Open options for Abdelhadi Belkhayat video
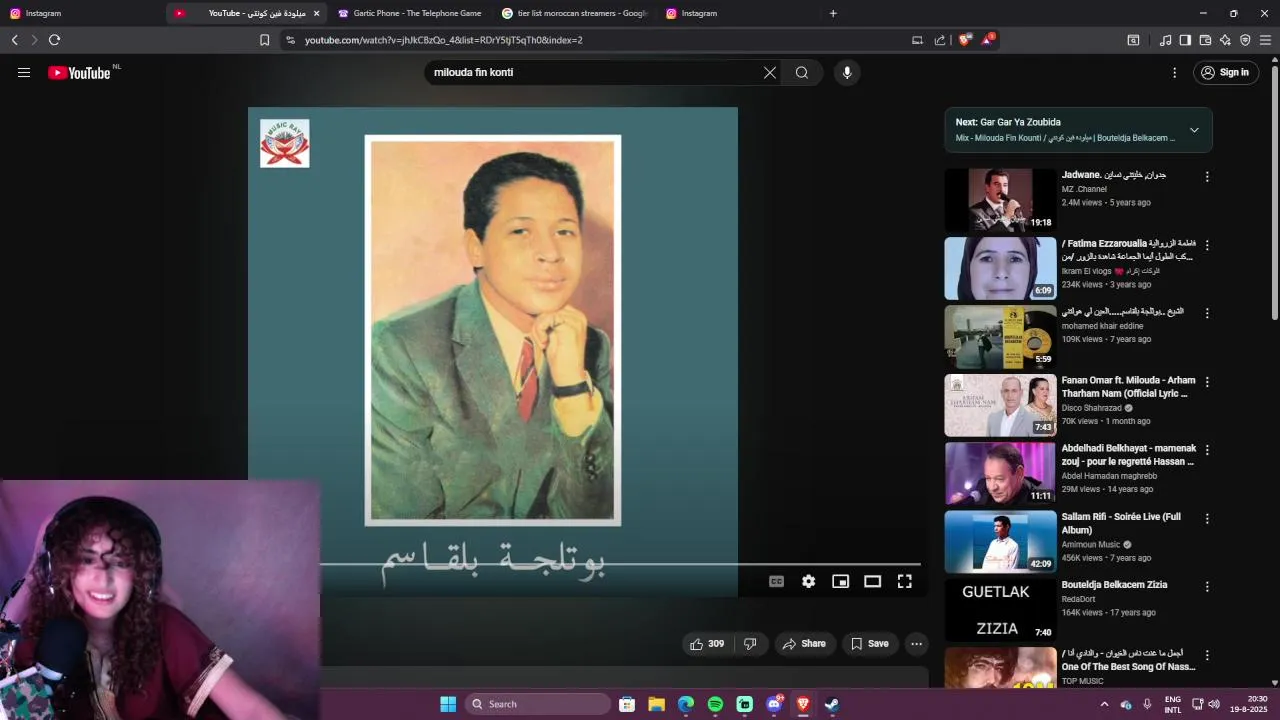Image resolution: width=1280 pixels, height=720 pixels. (x=1207, y=450)
